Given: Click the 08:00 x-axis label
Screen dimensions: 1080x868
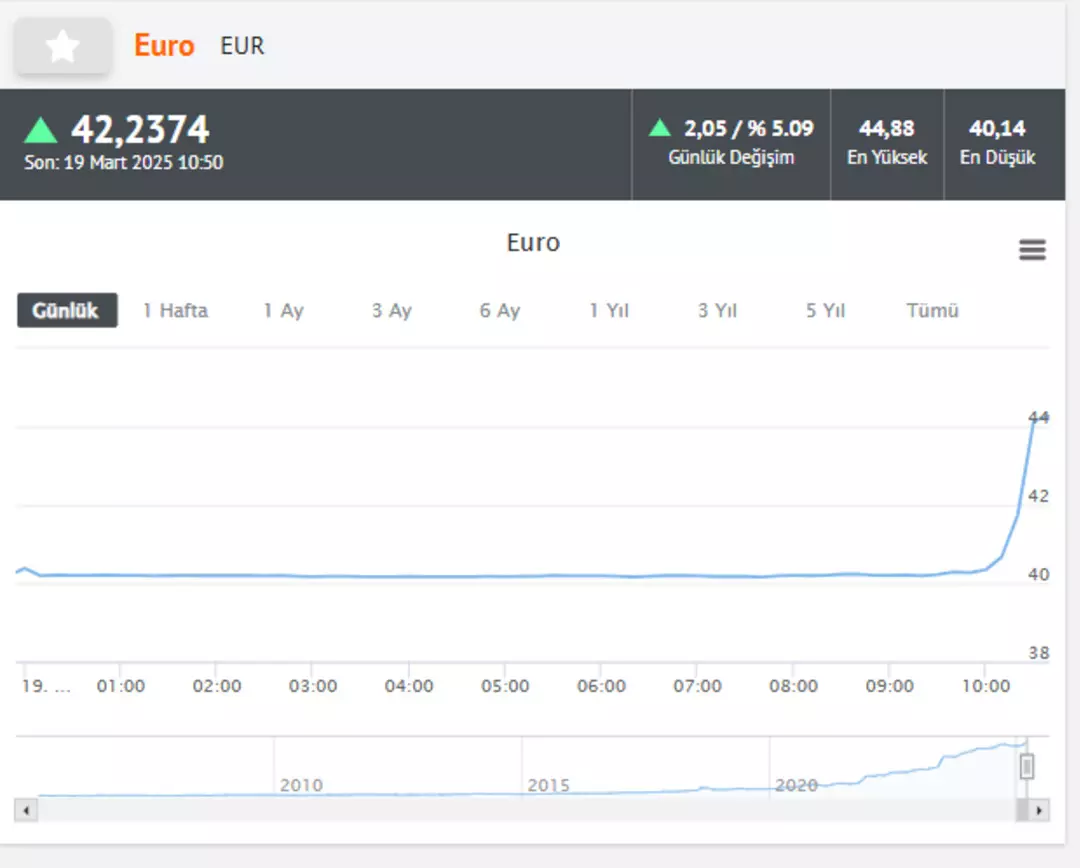Looking at the screenshot, I should 793,686.
